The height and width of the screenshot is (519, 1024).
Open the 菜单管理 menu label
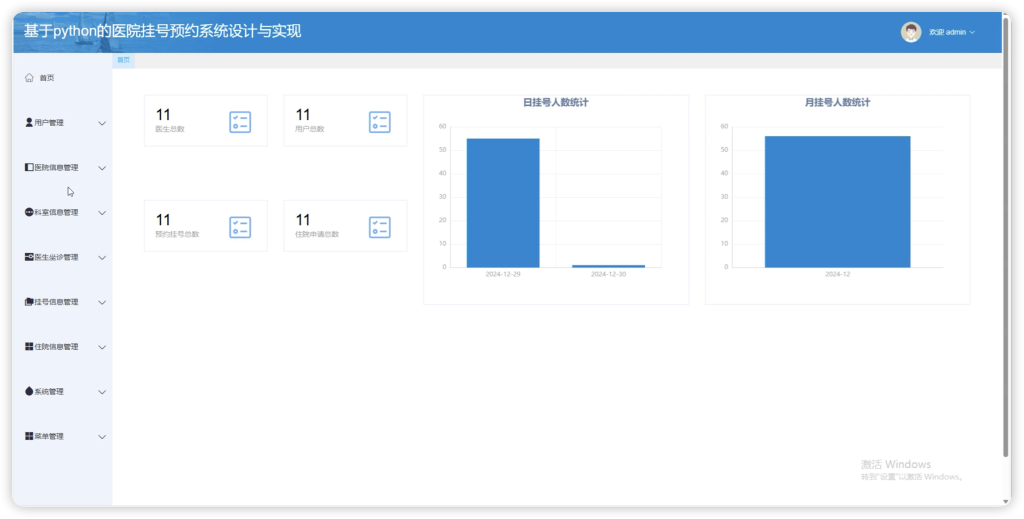[x=49, y=436]
